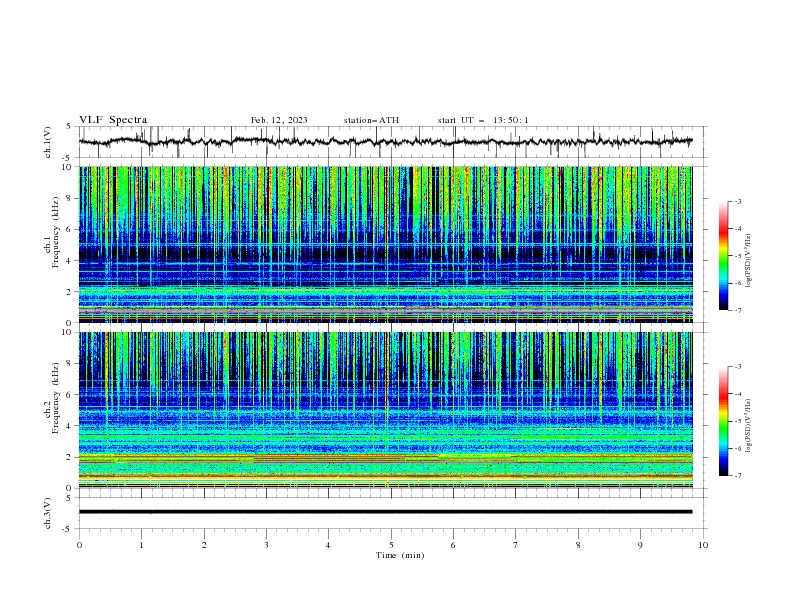Click the 'VLF Spectra' title text

pos(113,120)
